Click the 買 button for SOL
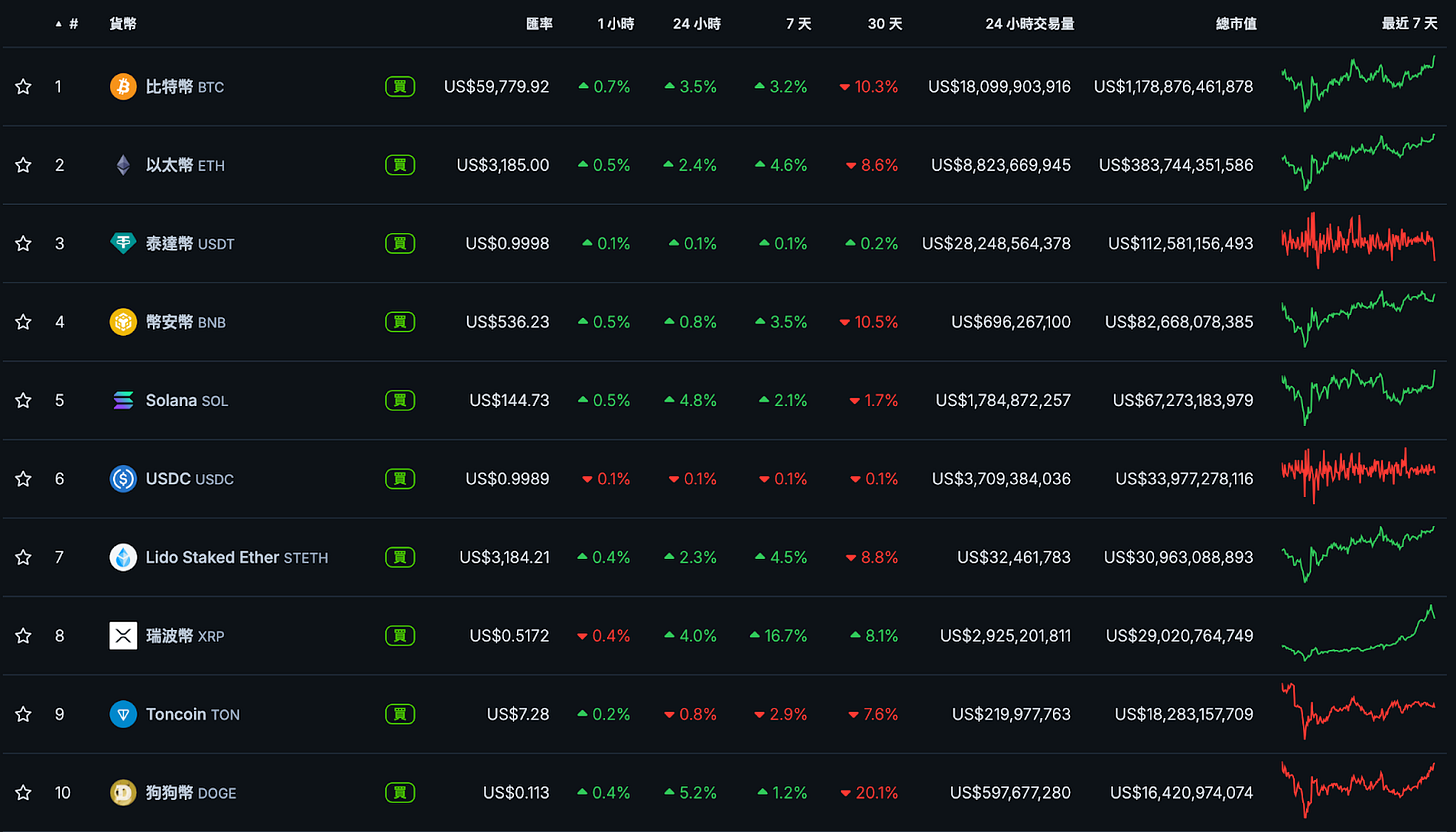Image resolution: width=1456 pixels, height=832 pixels. (x=400, y=400)
